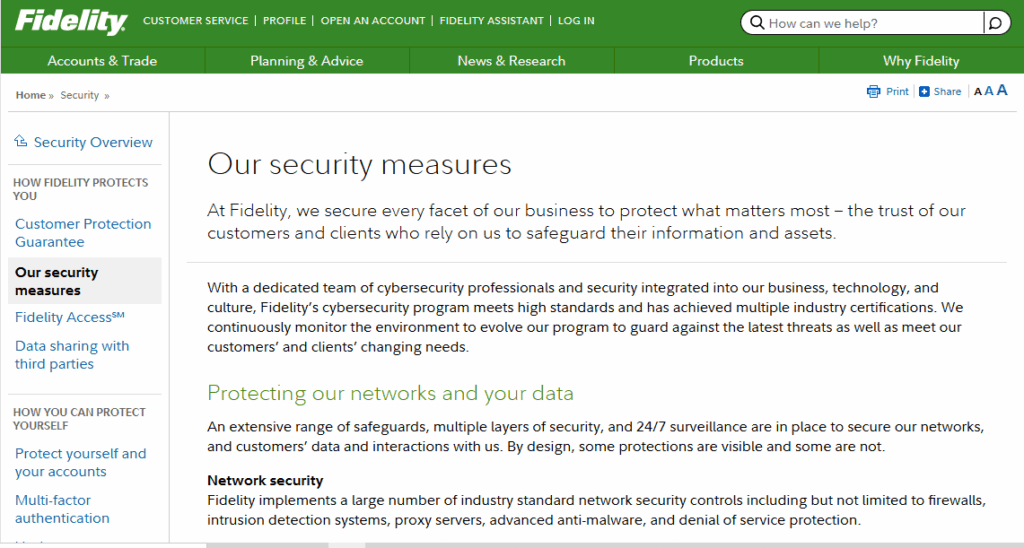The height and width of the screenshot is (548, 1024).
Task: Open the Why Fidelity menu
Action: [x=921, y=61]
